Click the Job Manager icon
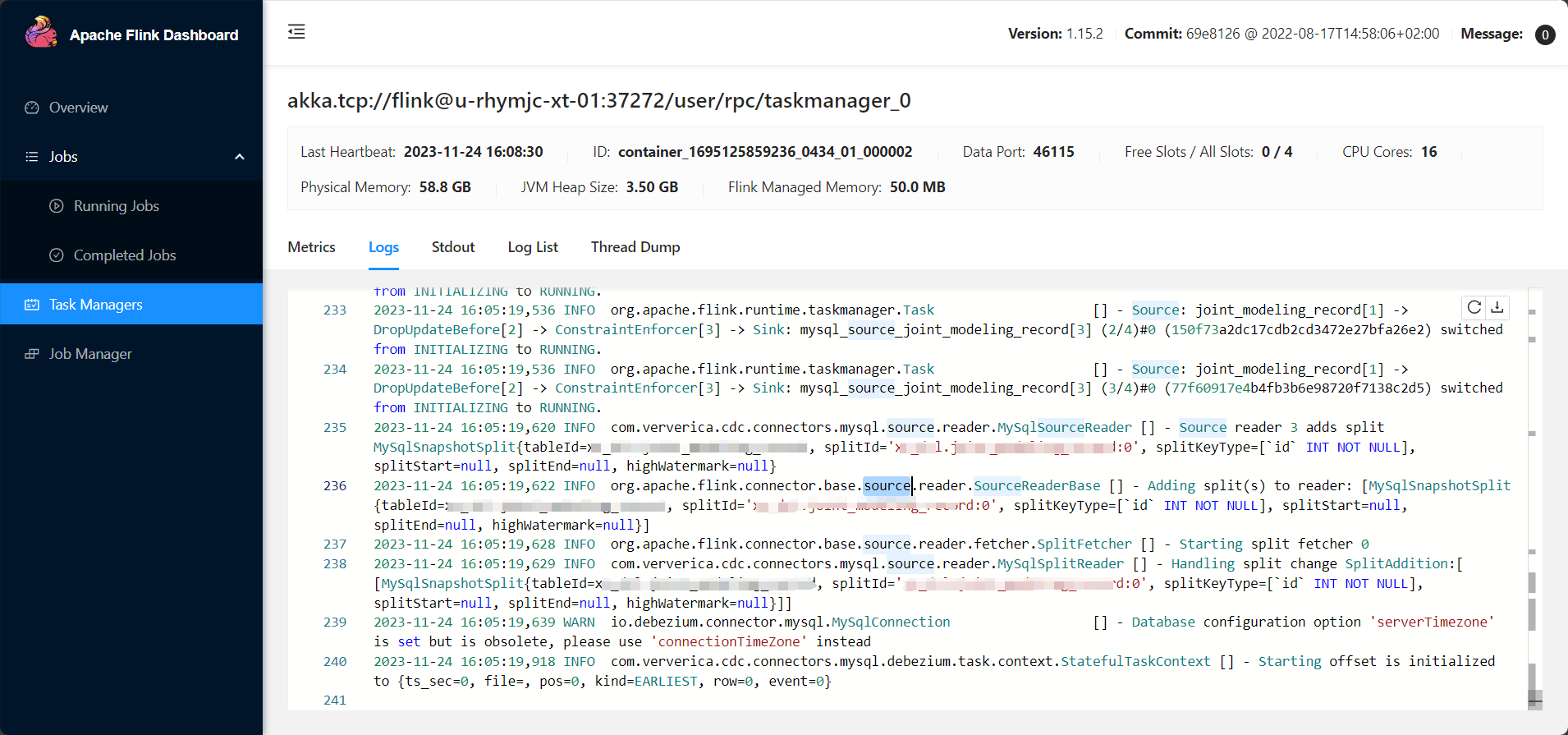This screenshot has height=735, width=1568. (x=32, y=354)
